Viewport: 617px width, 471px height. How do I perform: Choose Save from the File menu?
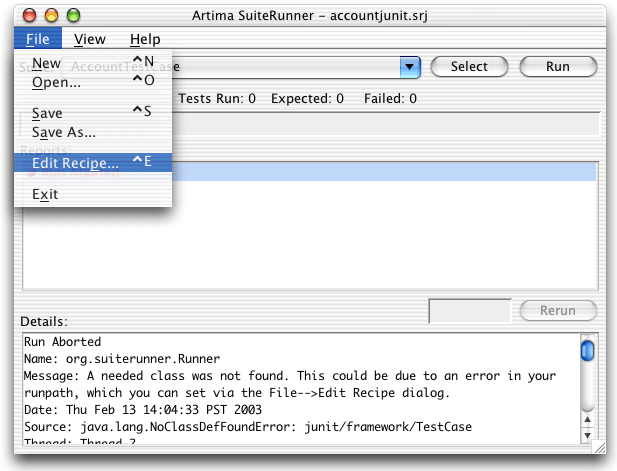point(93,113)
